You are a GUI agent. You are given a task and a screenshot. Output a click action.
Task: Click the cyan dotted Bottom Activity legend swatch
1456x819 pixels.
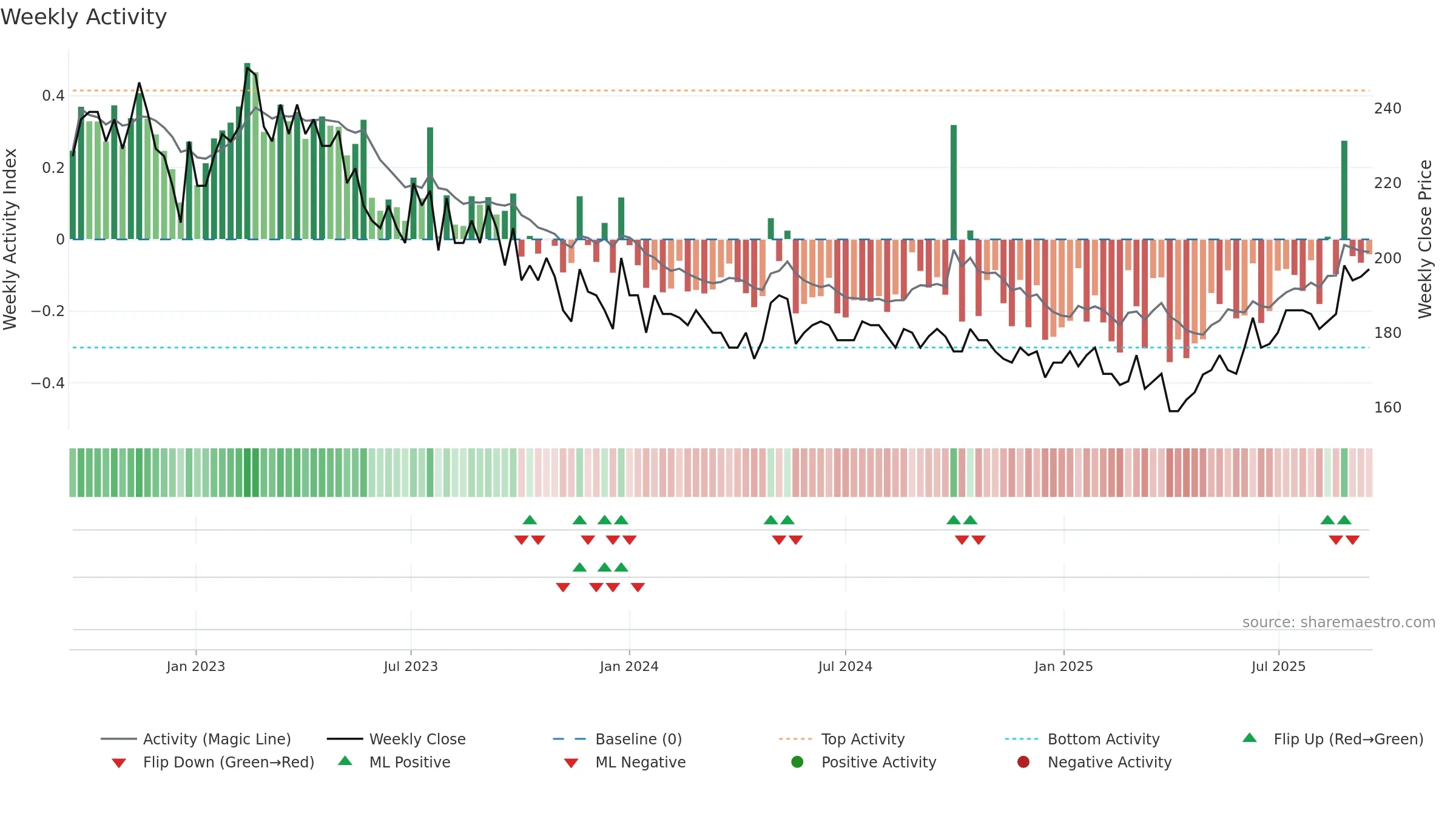[1022, 739]
